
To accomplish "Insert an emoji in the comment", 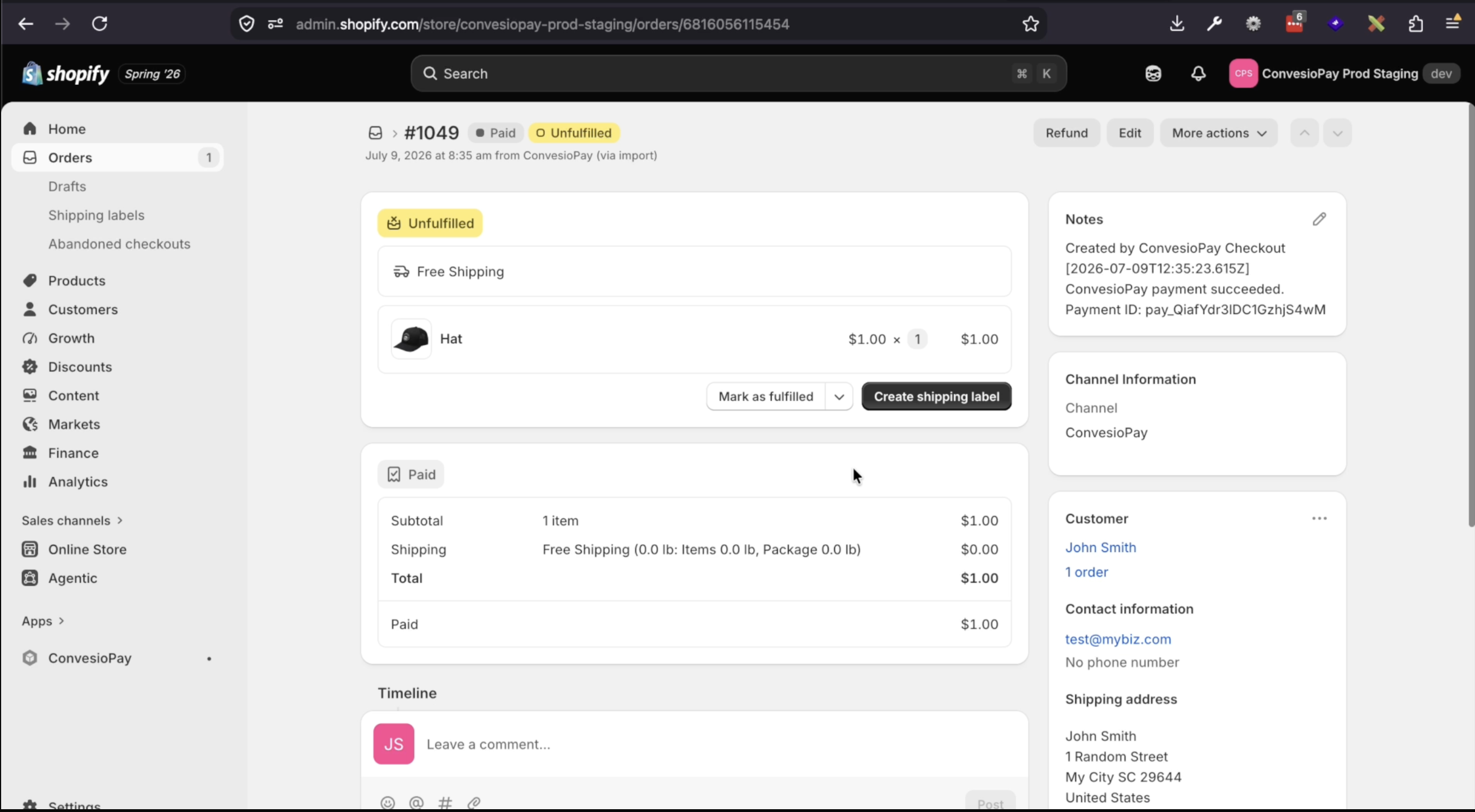I will 388,803.
